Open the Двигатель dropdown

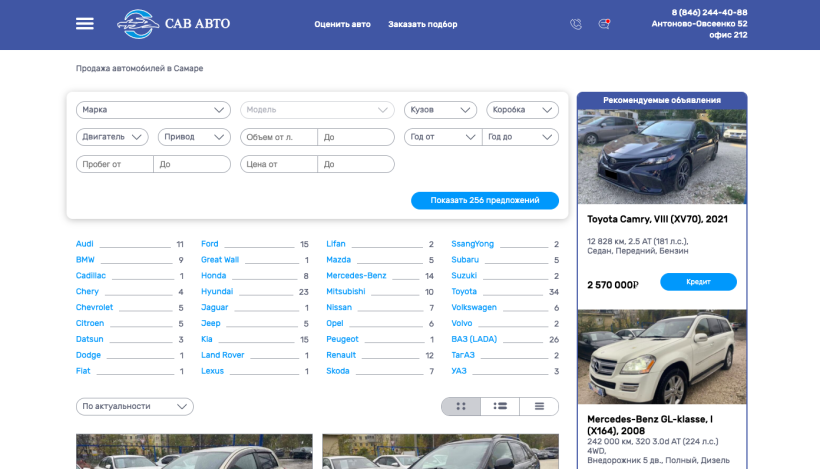click(x=112, y=137)
